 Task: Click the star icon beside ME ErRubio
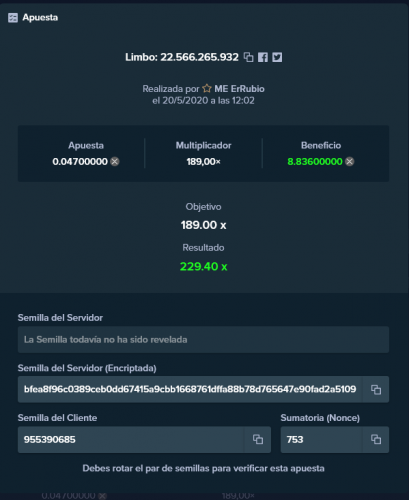coord(207,88)
